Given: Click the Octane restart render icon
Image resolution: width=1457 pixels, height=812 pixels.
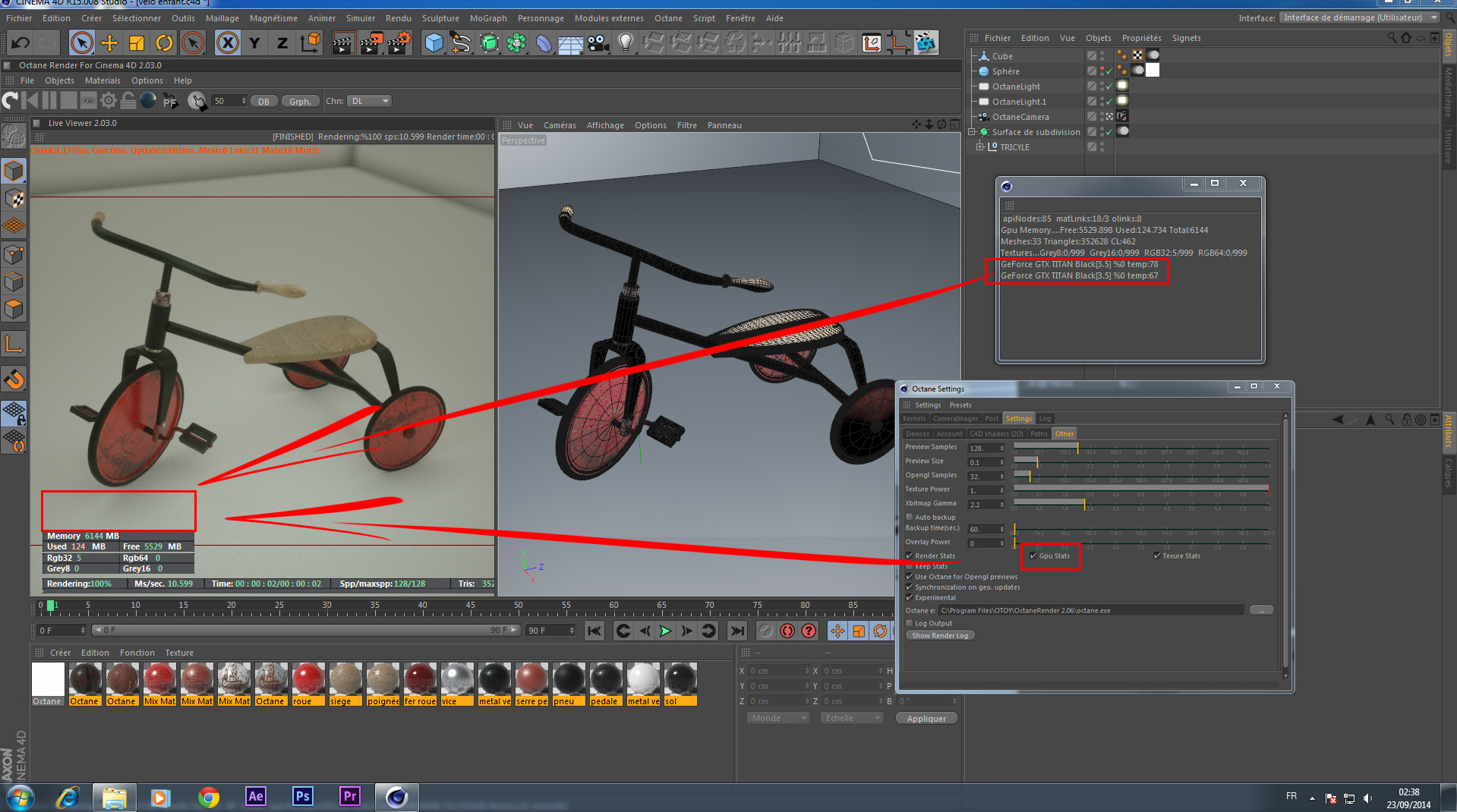Looking at the screenshot, I should 11,100.
